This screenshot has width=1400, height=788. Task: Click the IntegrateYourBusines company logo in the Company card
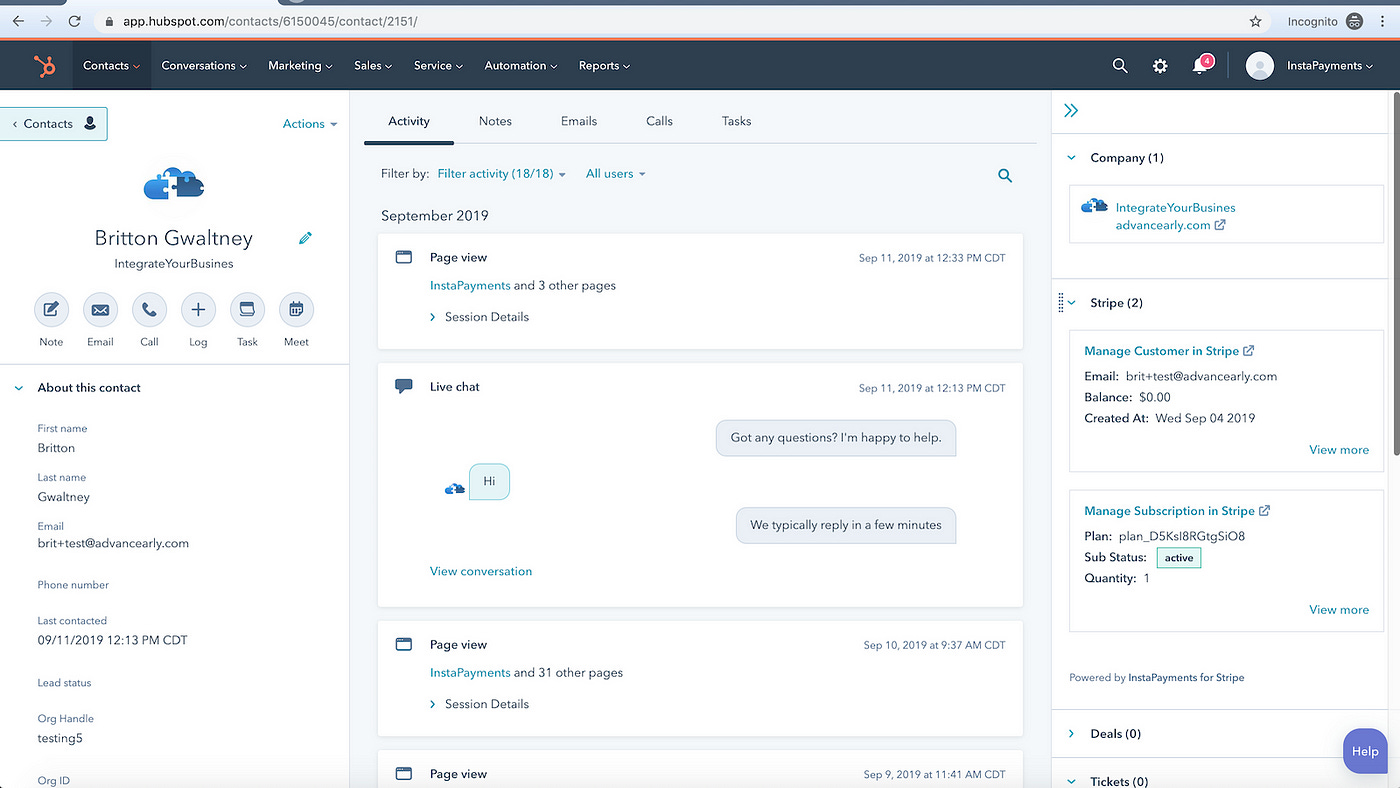[1095, 207]
